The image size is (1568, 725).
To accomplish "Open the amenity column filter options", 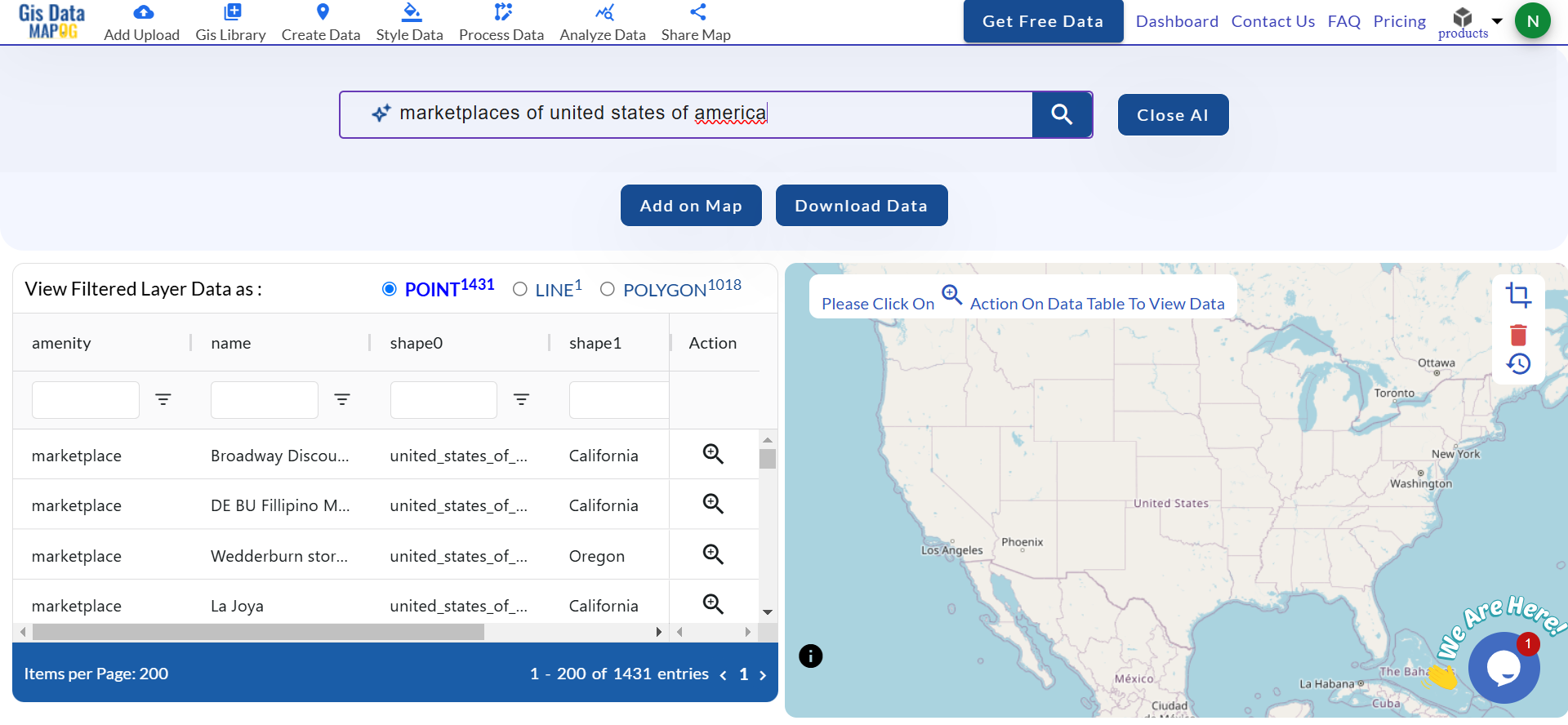I will click(x=163, y=400).
